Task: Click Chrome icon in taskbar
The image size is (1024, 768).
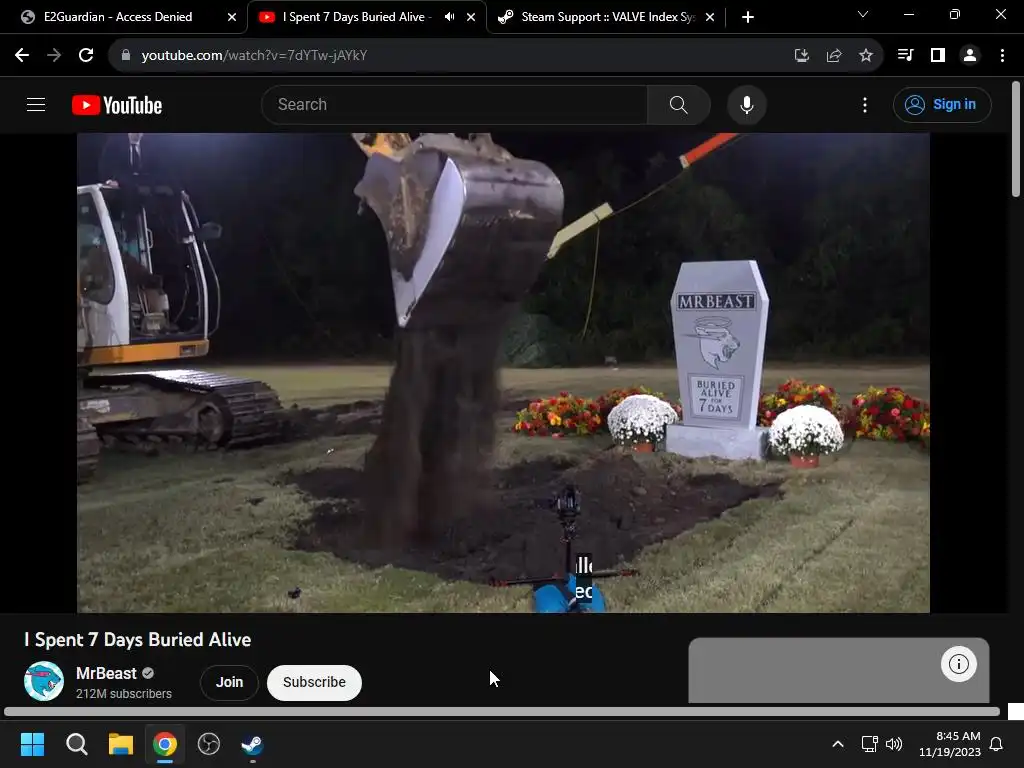Action: tap(165, 744)
